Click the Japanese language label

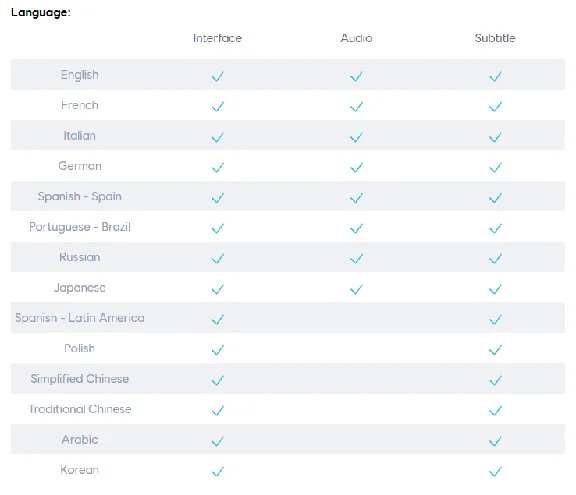[80, 288]
